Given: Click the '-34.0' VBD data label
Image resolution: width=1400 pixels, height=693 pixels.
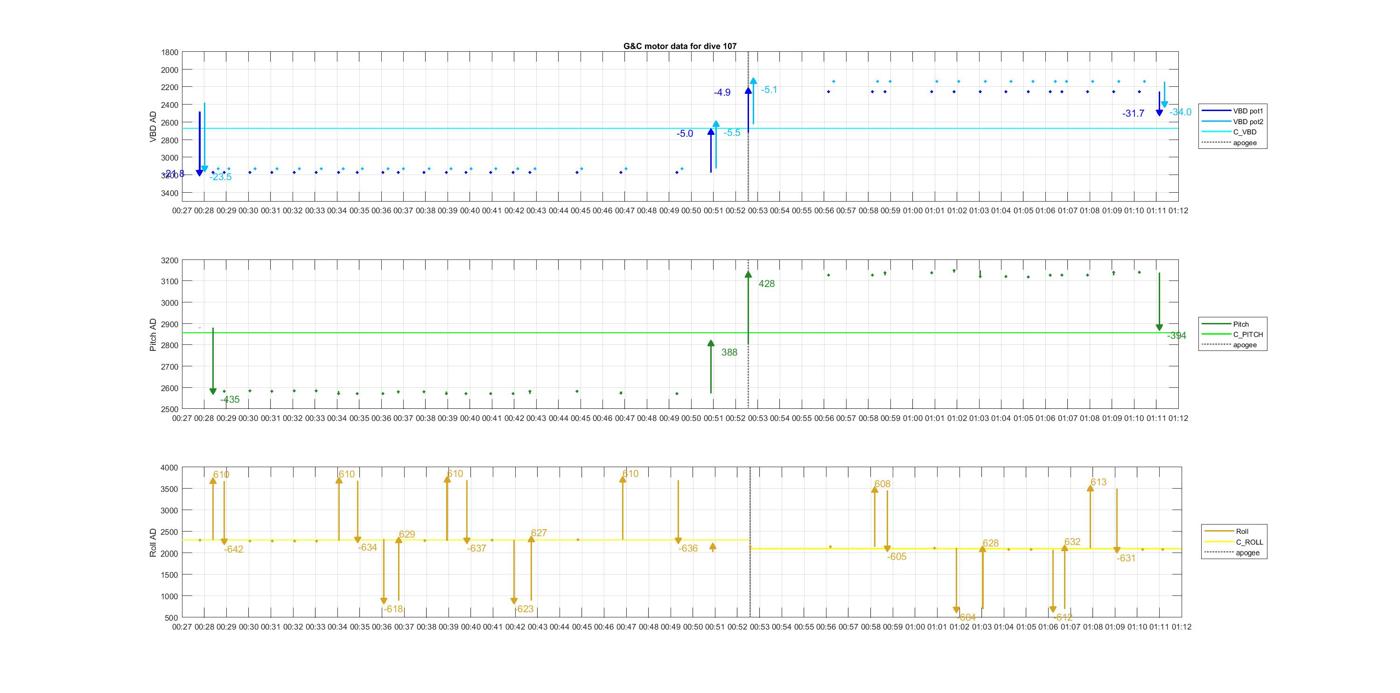Looking at the screenshot, I should 1180,112.
